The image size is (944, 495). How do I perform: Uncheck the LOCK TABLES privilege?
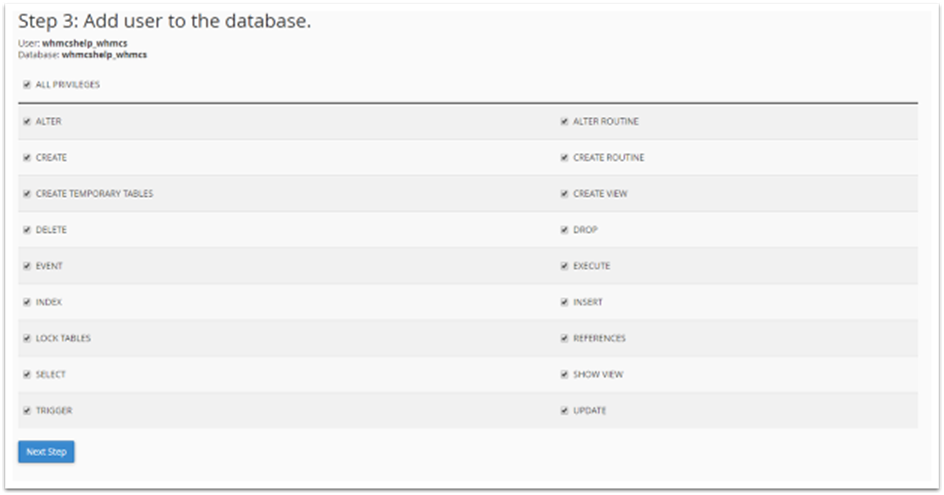[x=26, y=338]
